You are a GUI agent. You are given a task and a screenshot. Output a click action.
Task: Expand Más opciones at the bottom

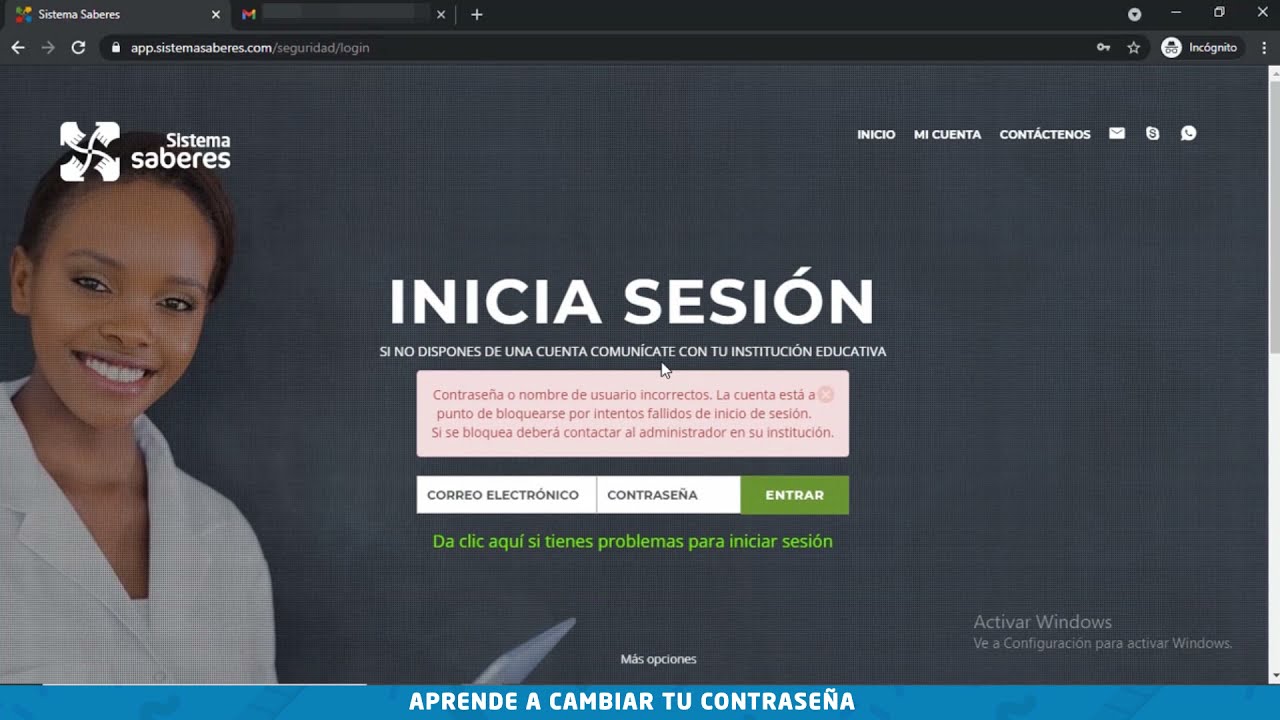tap(658, 659)
